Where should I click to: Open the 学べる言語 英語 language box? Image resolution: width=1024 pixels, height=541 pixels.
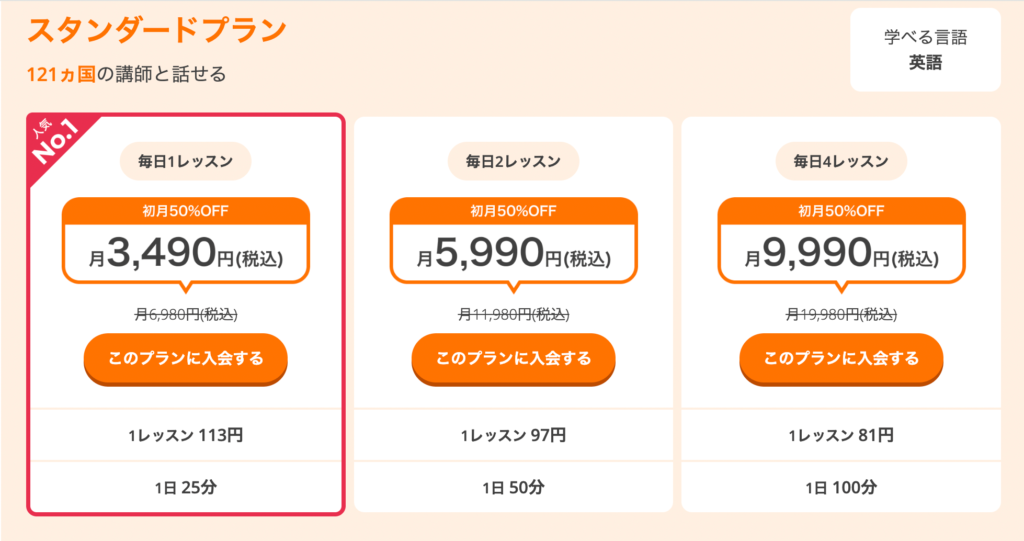click(925, 50)
